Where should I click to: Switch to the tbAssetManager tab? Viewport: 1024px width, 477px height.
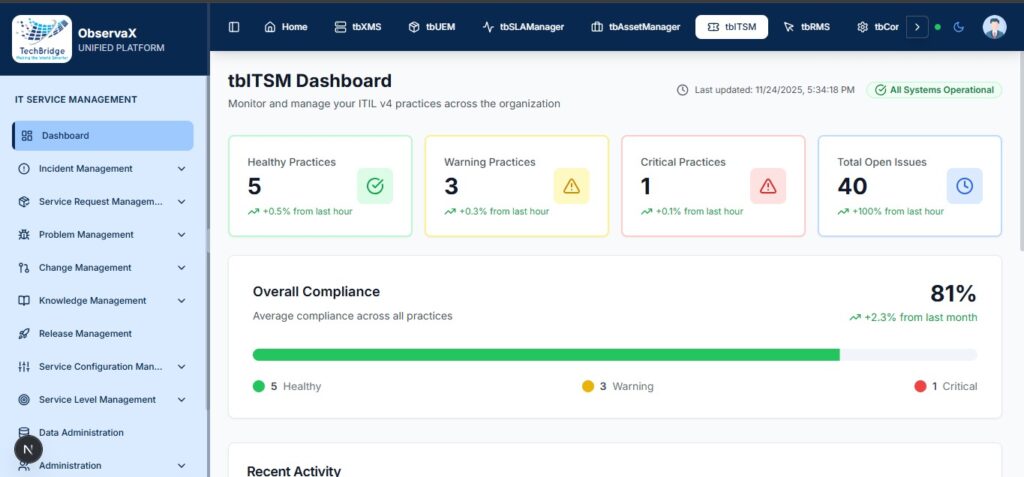[635, 27]
